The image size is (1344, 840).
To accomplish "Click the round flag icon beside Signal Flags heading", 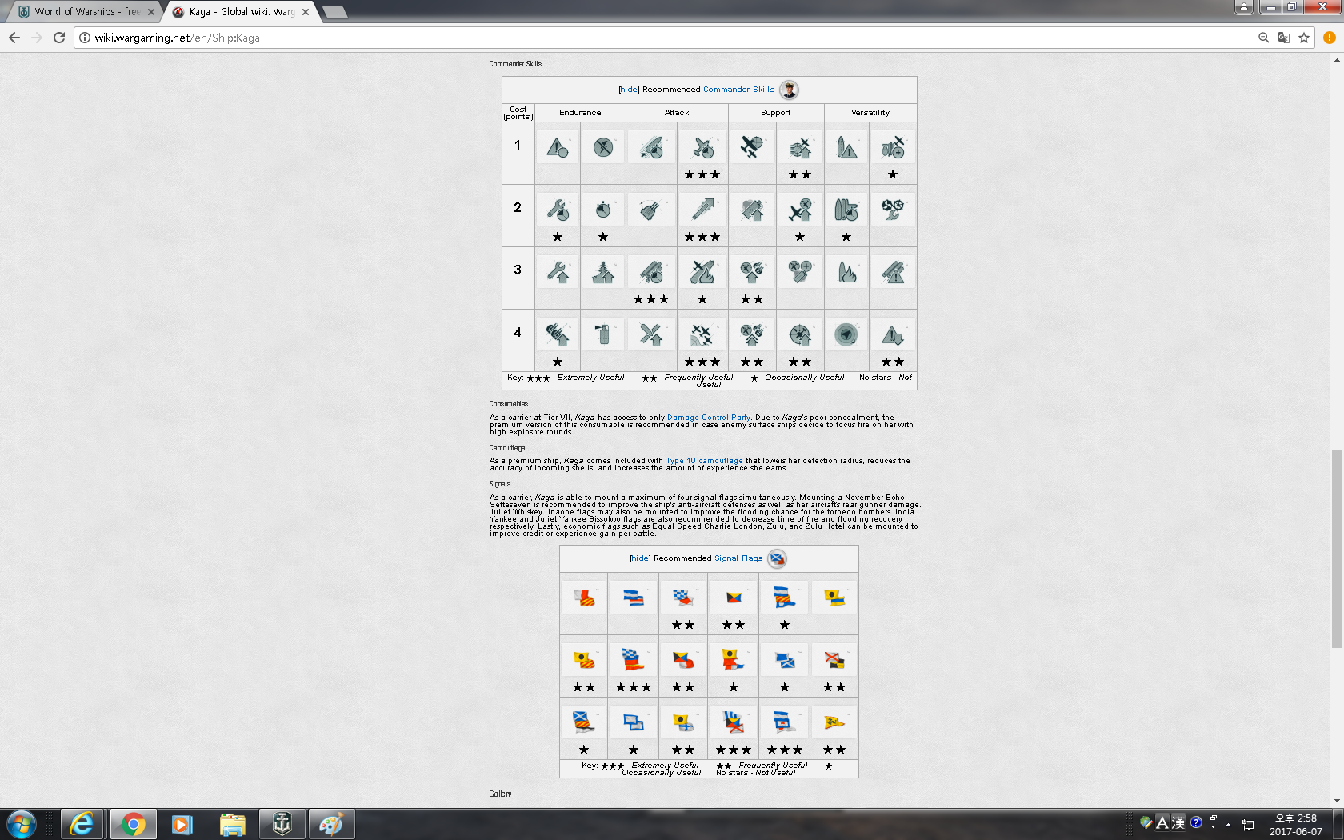I will pyautogui.click(x=777, y=558).
